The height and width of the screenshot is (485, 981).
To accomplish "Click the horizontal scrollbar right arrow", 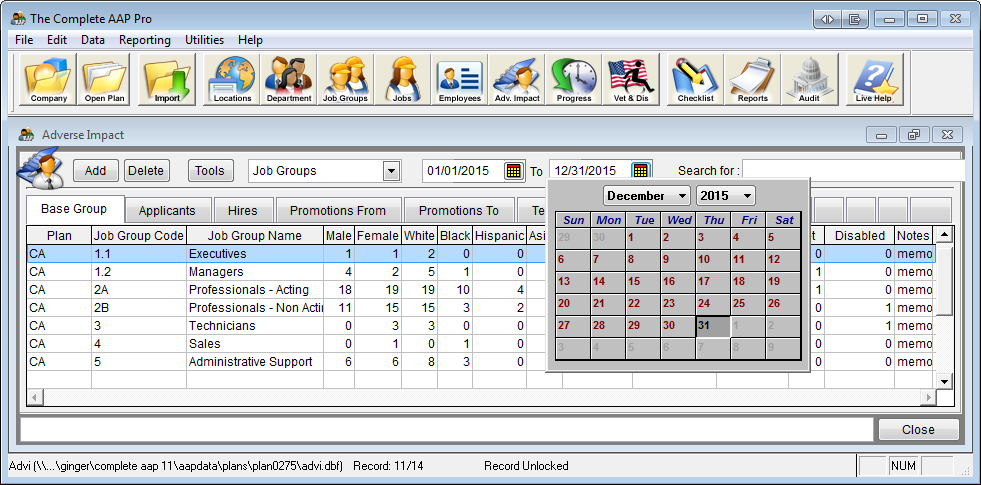I will tap(929, 397).
